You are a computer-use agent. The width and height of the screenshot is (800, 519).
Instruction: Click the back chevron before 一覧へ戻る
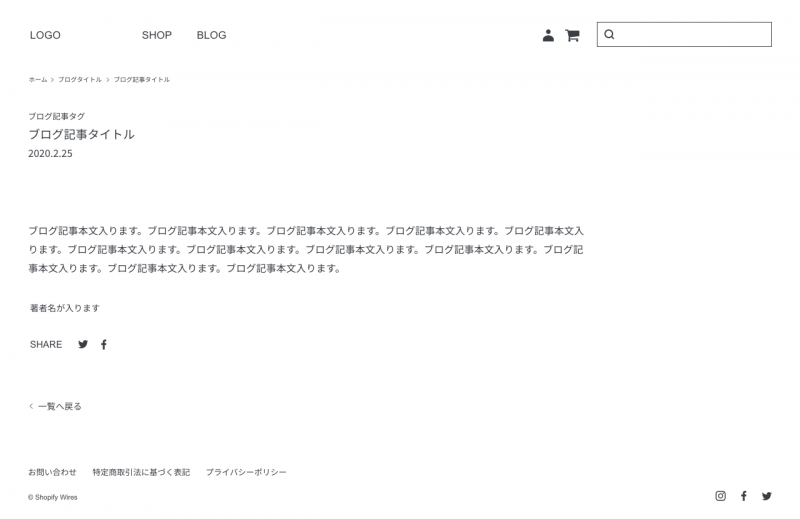(31, 406)
